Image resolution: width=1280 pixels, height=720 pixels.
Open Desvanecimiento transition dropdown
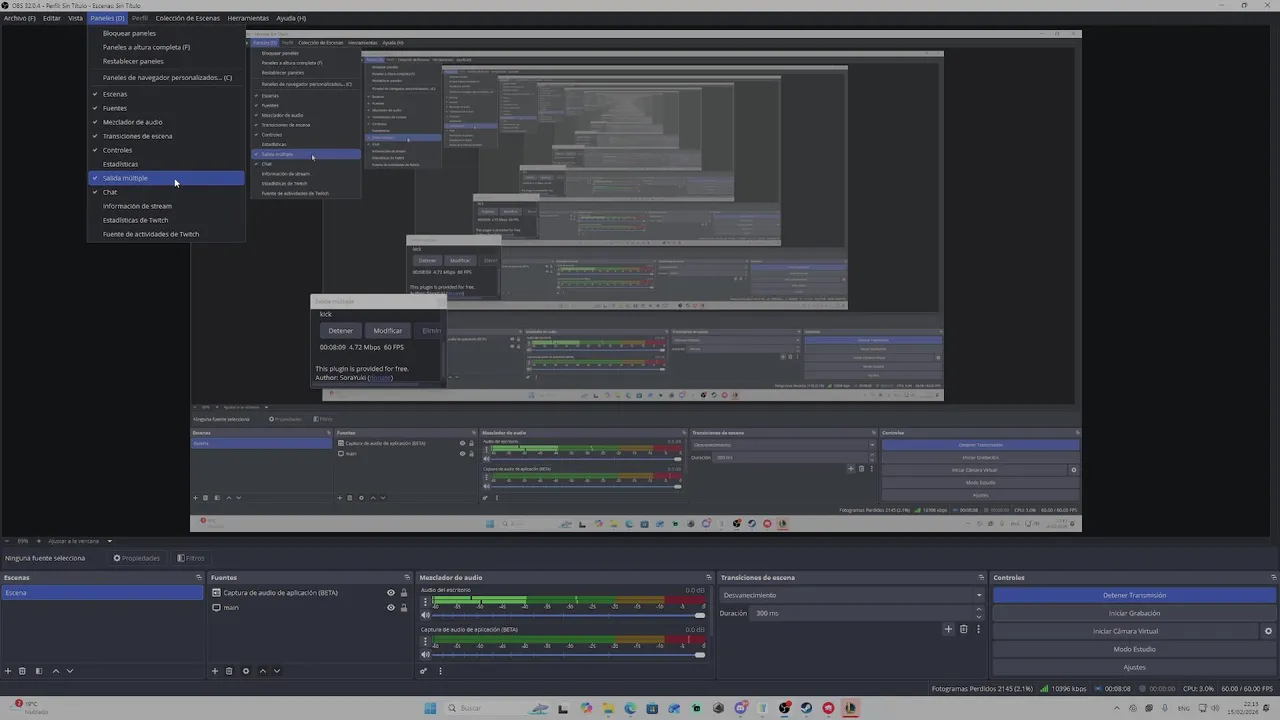pyautogui.click(x=852, y=595)
